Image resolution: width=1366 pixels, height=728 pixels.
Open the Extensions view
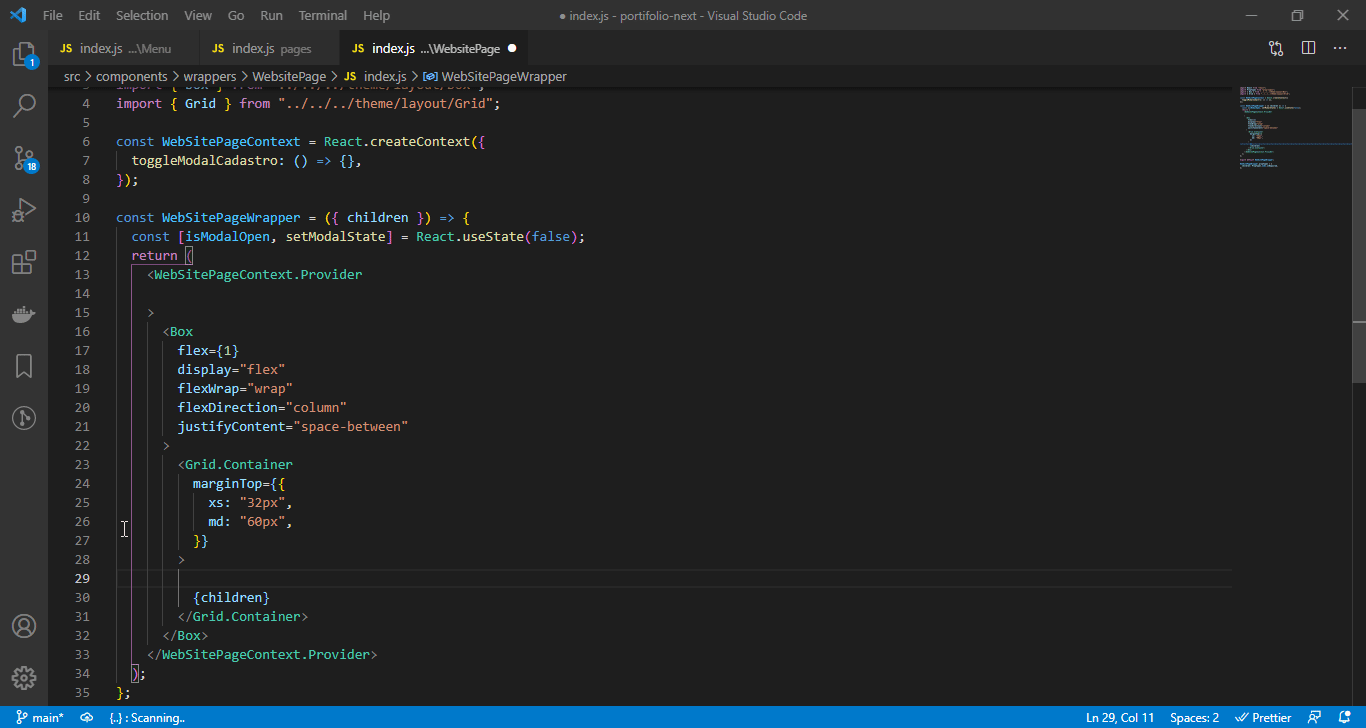[x=24, y=262]
